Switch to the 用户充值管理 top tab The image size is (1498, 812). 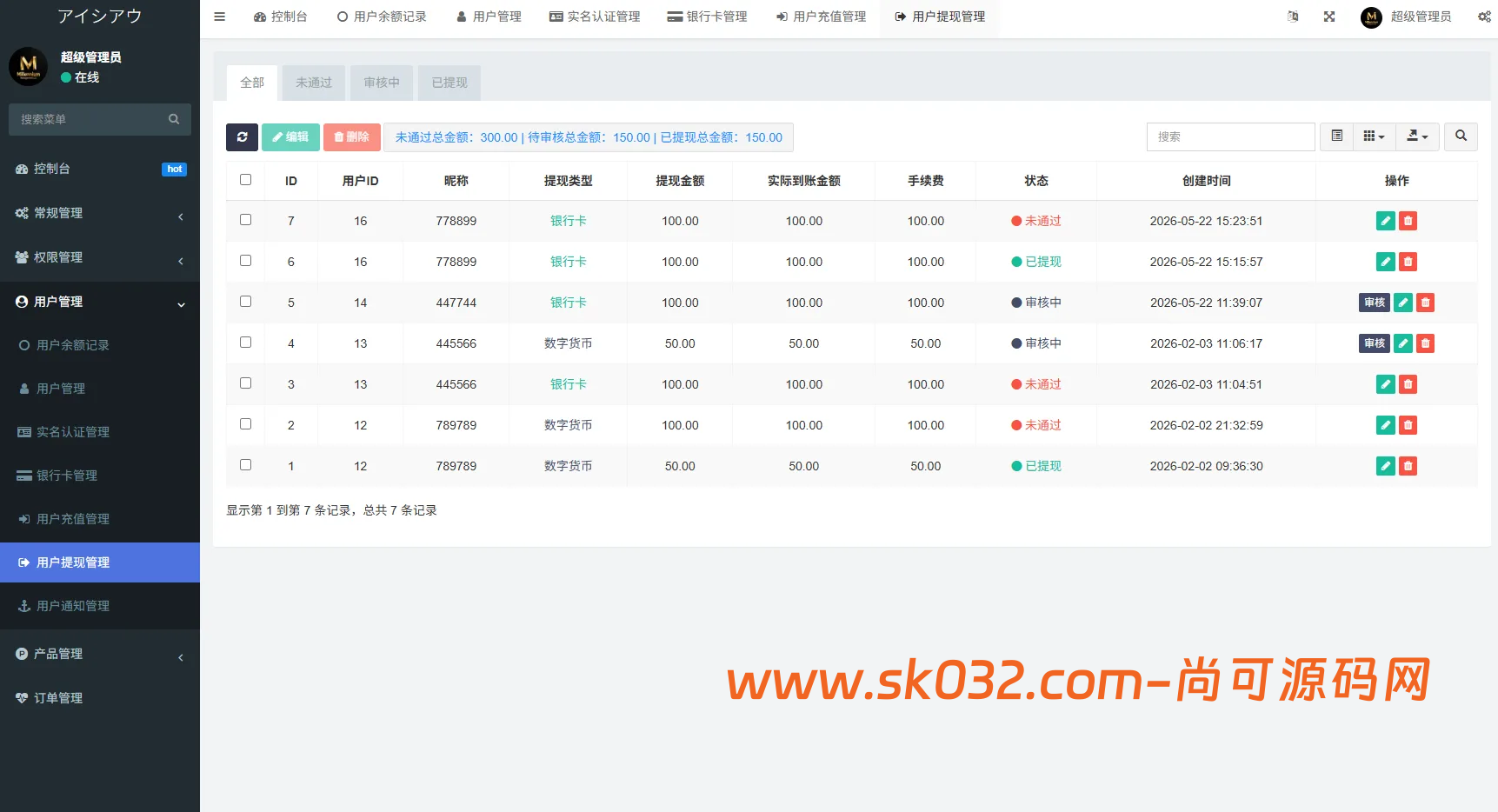(821, 17)
